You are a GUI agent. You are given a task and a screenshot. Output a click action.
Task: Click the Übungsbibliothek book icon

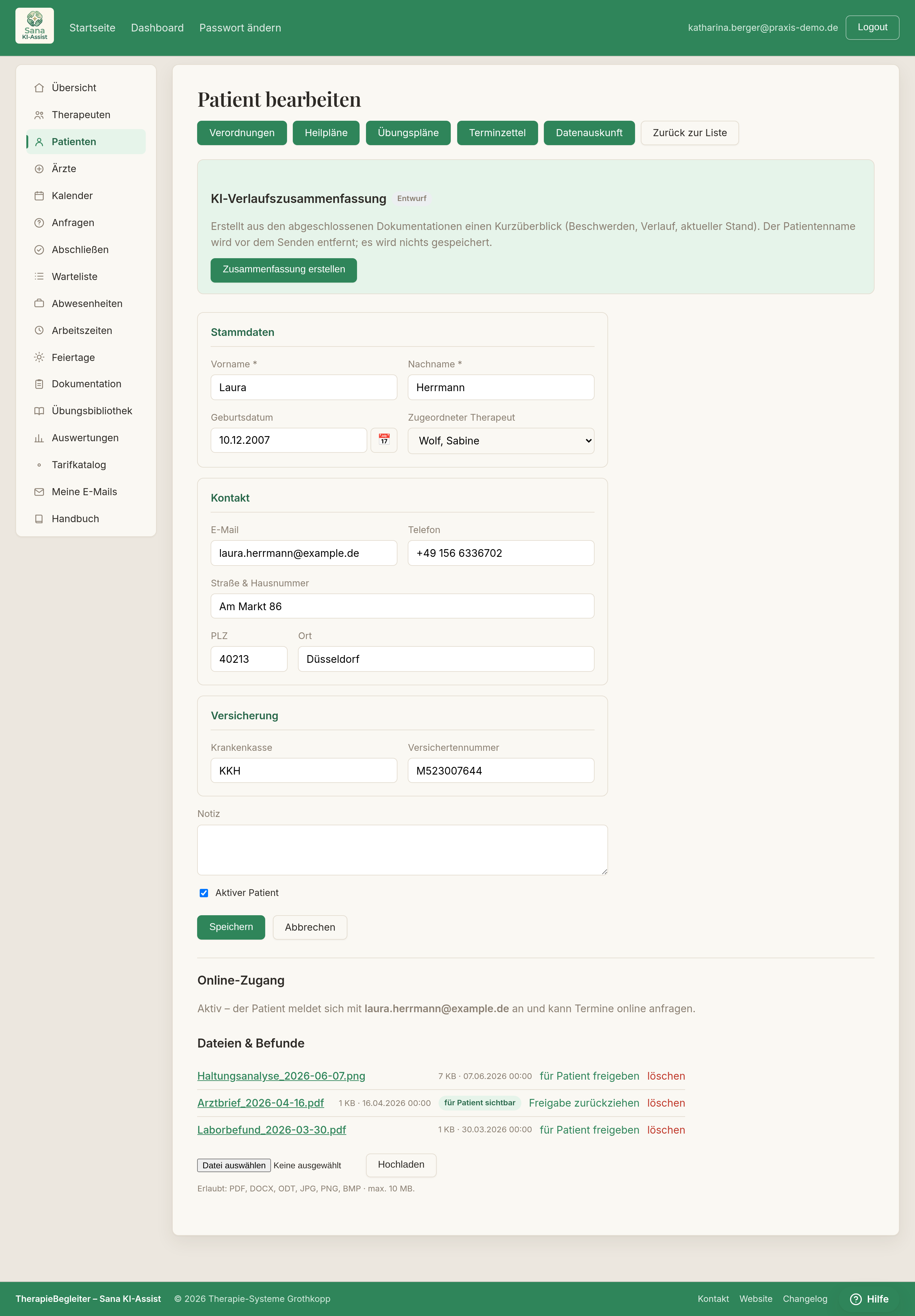39,411
